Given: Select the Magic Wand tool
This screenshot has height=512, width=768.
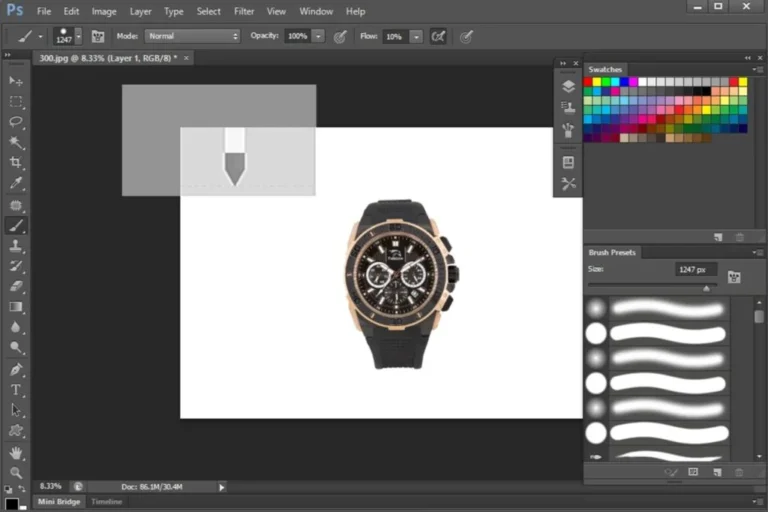Looking at the screenshot, I should pos(16,142).
